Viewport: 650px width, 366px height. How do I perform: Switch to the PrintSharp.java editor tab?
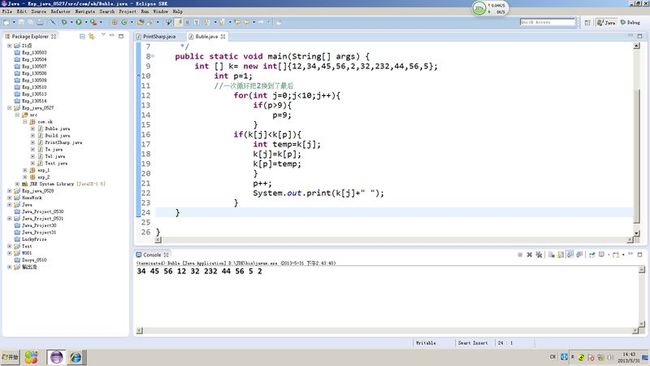159,36
